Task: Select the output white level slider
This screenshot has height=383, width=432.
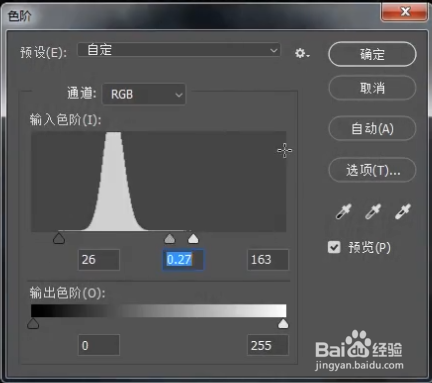Action: [283, 323]
